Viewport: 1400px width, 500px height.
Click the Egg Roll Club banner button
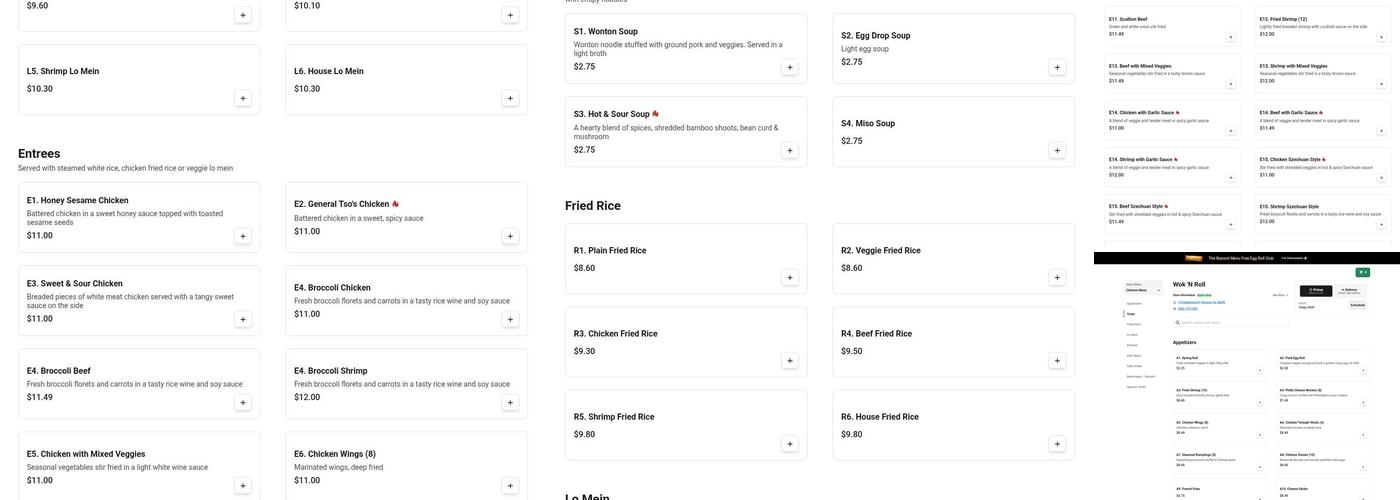pyautogui.click(x=1295, y=258)
